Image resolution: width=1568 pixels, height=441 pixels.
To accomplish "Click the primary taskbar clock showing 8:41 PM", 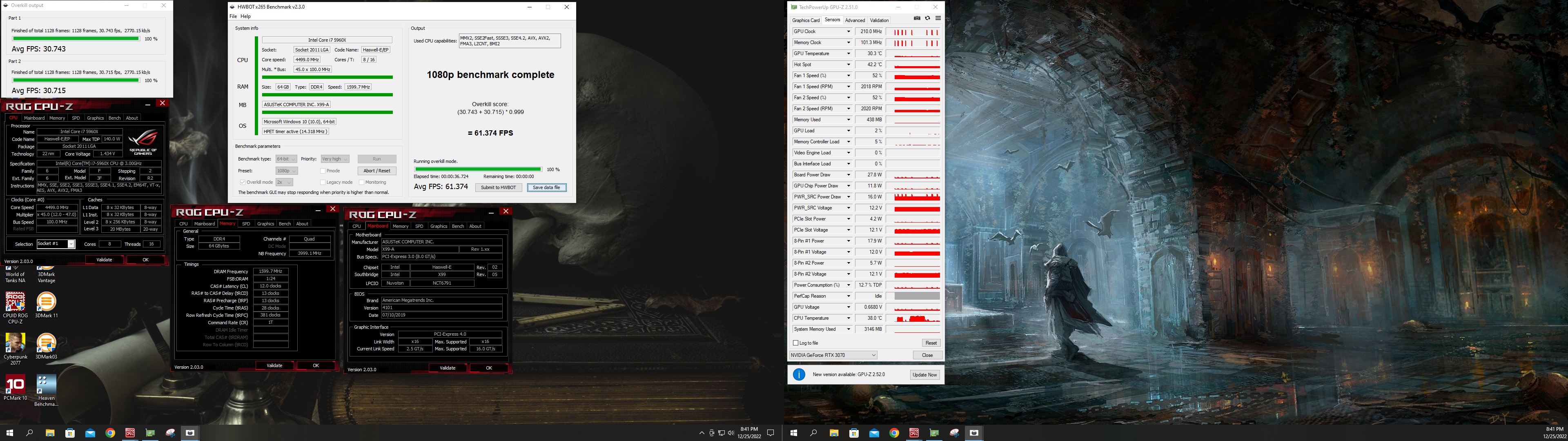I will (749, 433).
